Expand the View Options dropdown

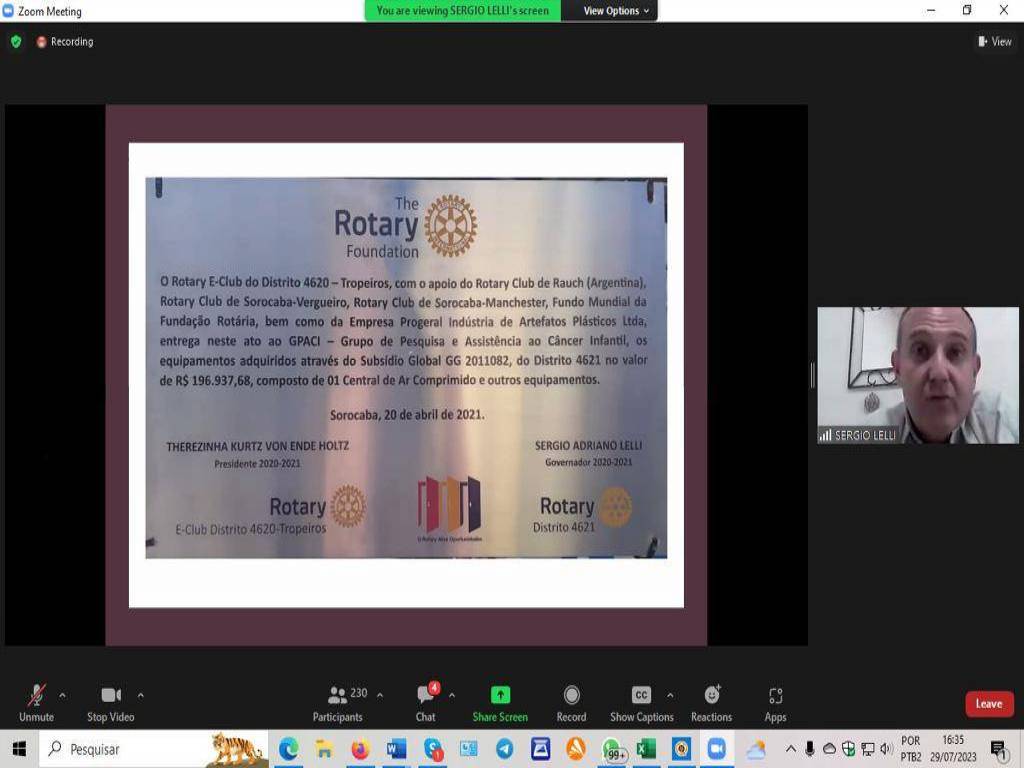click(616, 11)
